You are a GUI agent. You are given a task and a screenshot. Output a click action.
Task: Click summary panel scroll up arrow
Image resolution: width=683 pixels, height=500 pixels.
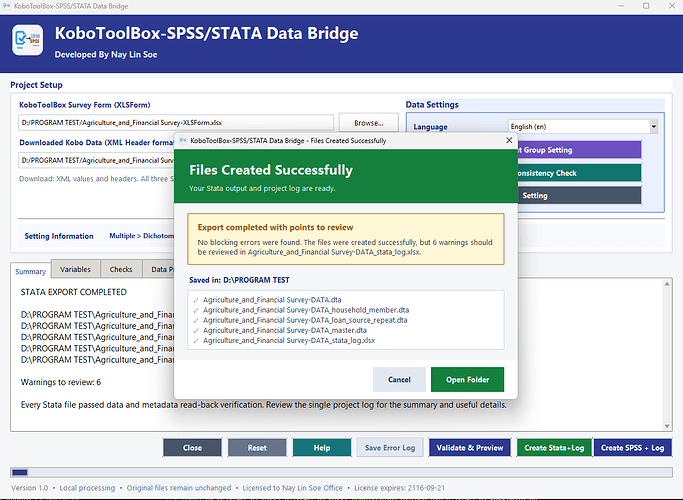click(x=667, y=284)
